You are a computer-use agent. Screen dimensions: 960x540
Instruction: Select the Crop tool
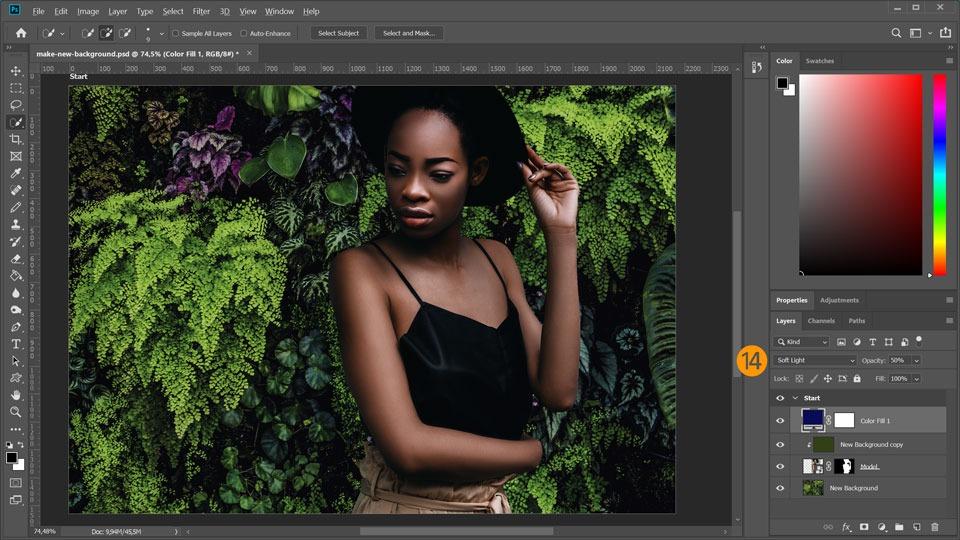tap(16, 139)
